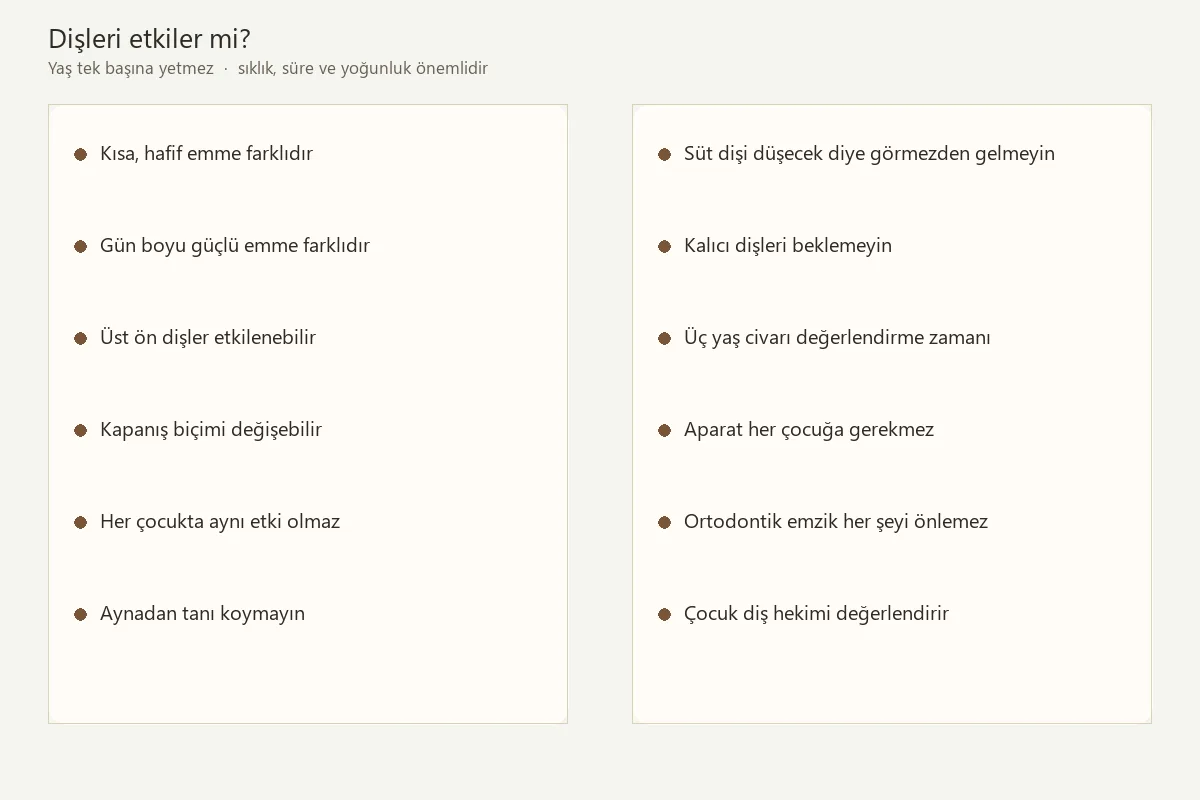Click the line "Gün boyu güçlü emme farklıdır"
The image size is (1200, 800).
click(x=235, y=245)
